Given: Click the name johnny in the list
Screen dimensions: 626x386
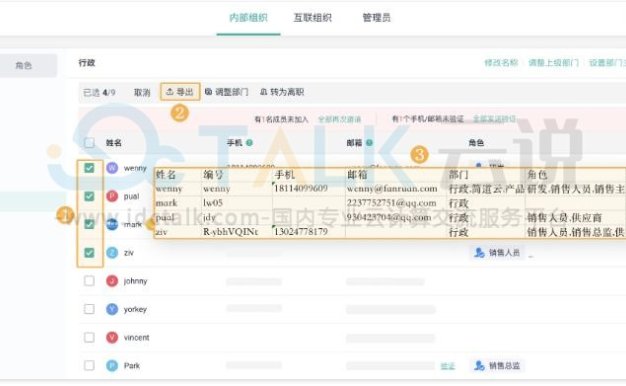Looking at the screenshot, I should point(135,281).
